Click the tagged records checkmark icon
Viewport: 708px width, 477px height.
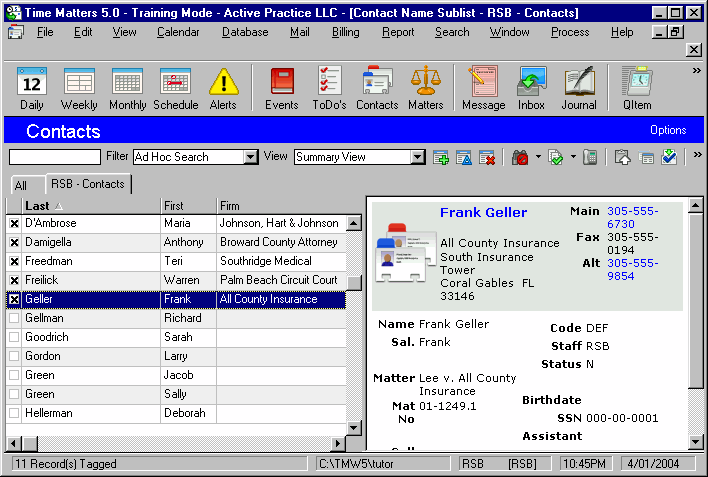(x=556, y=158)
